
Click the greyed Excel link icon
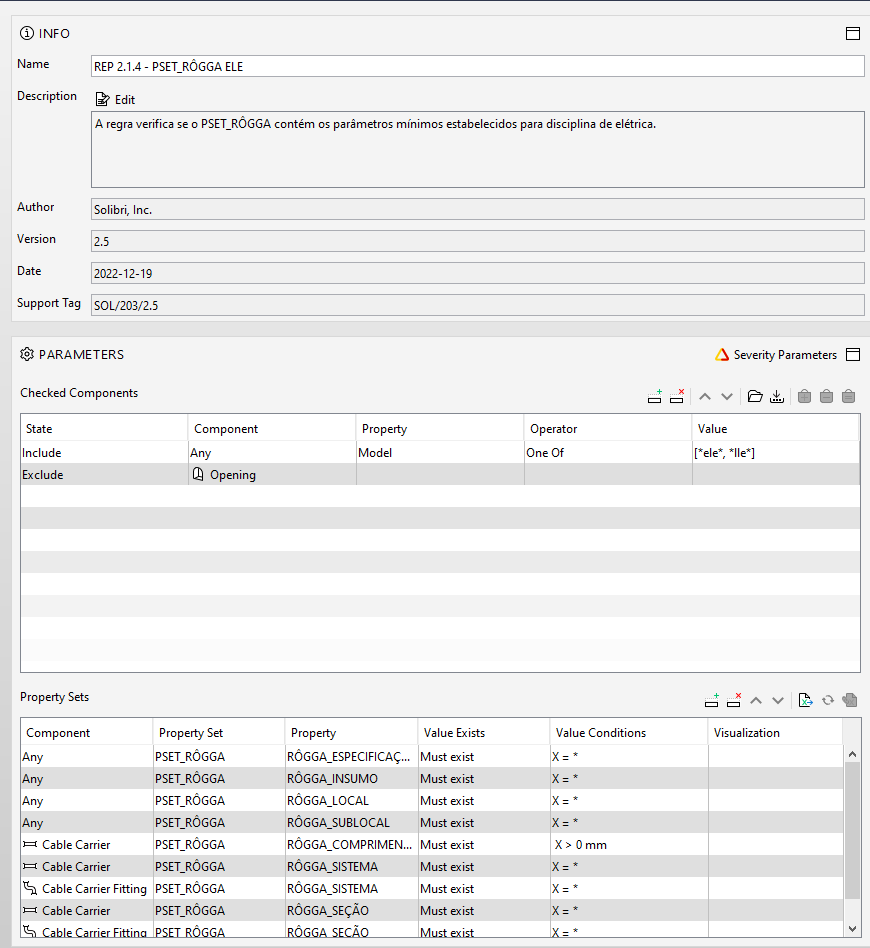[850, 700]
